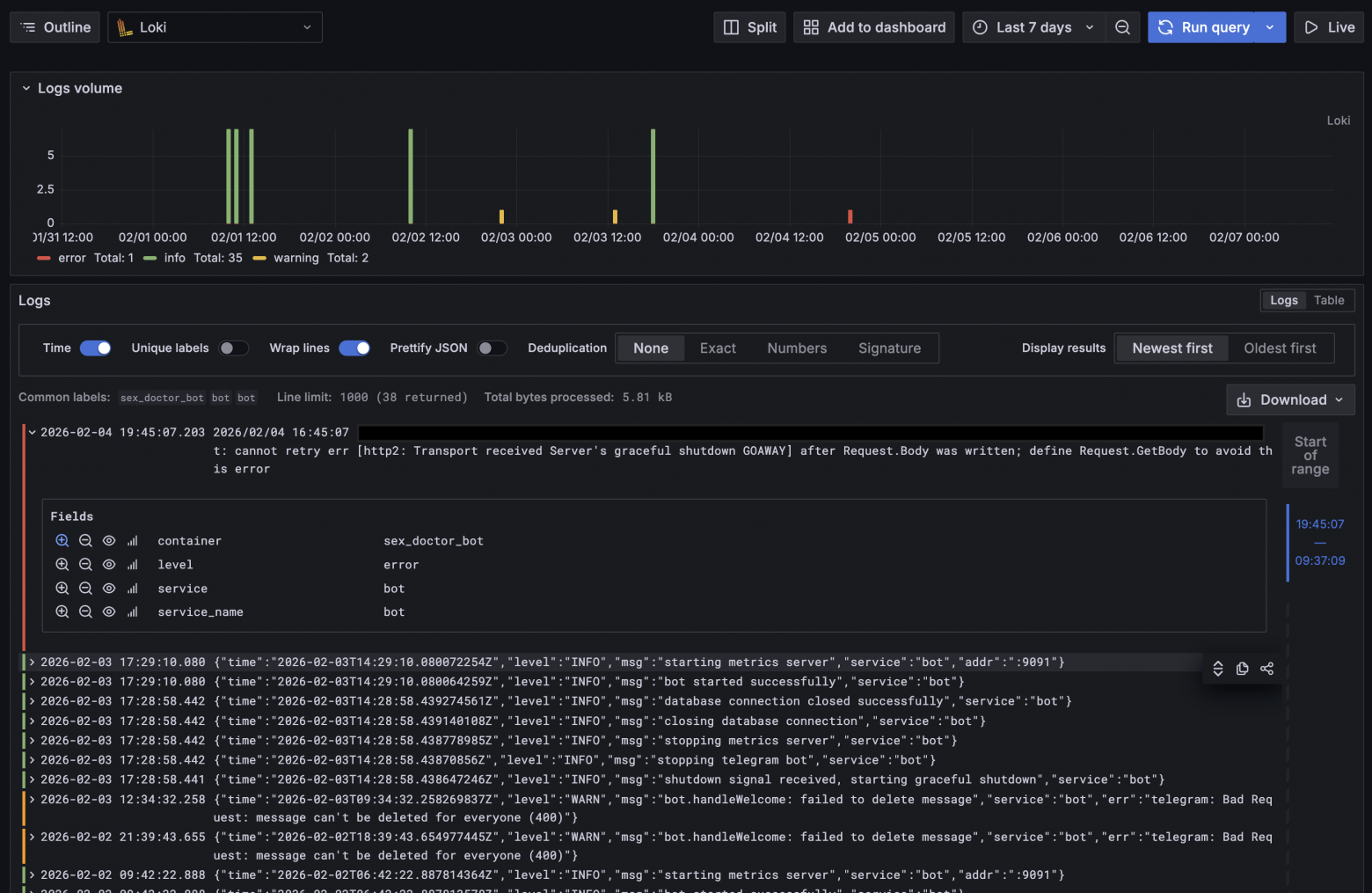The width and height of the screenshot is (1372, 893).
Task: Enable Prettify JSON
Action: [x=493, y=348]
